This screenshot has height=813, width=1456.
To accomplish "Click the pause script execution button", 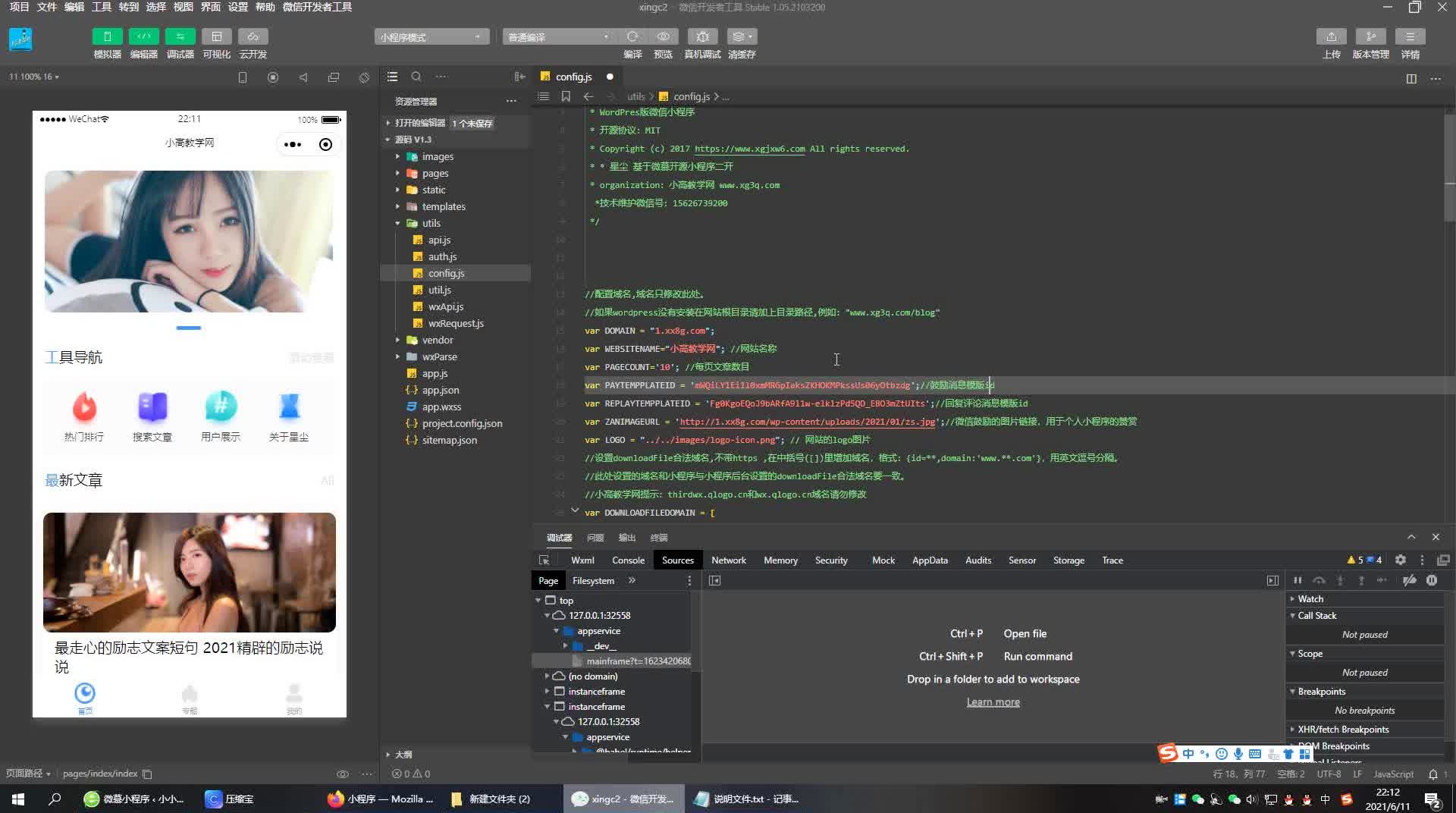I will pos(1298,580).
